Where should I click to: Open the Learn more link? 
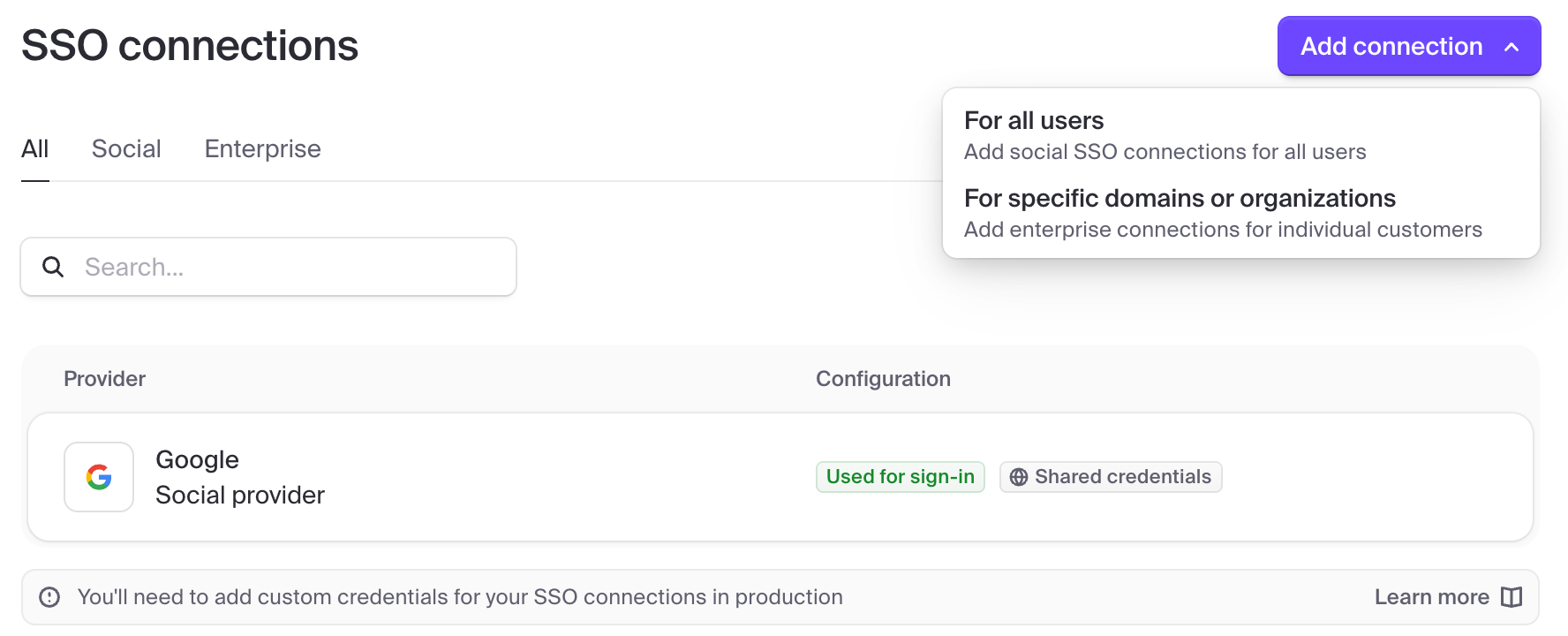pos(1448,597)
